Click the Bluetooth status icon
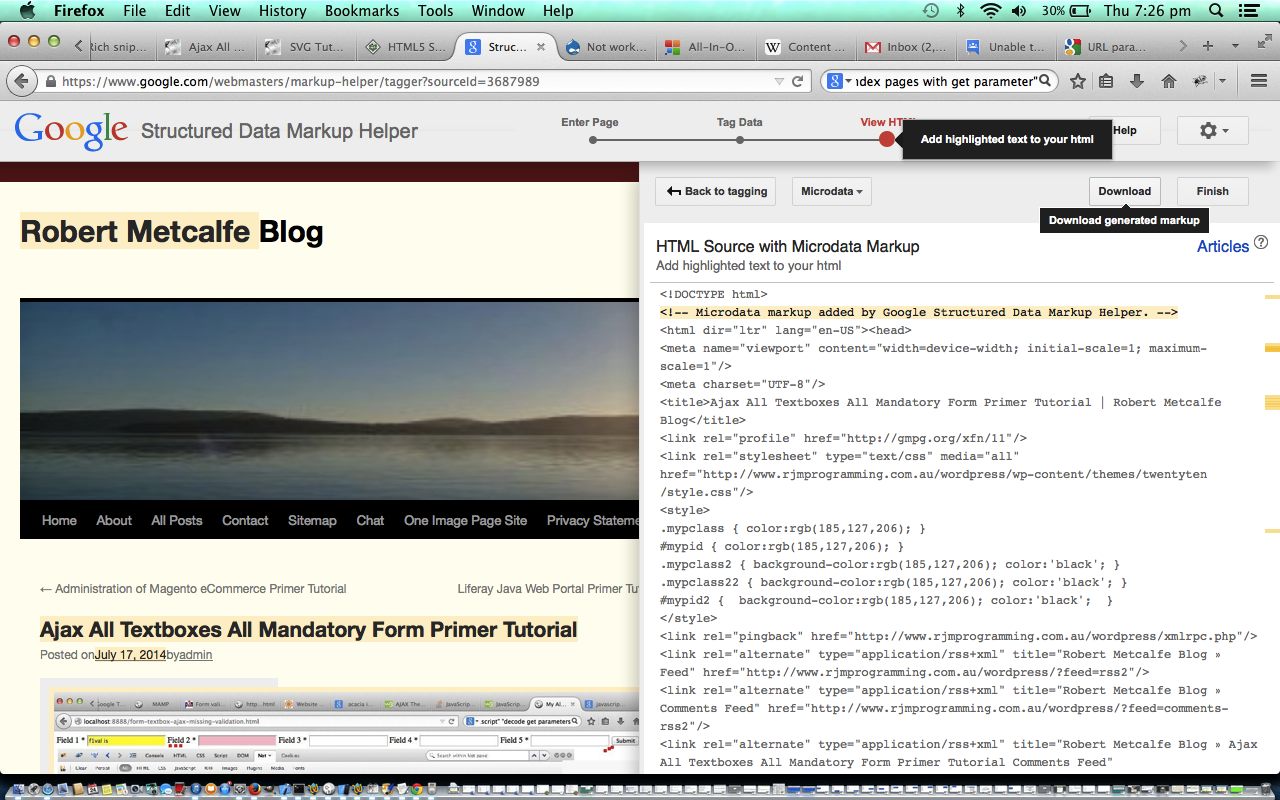 (x=960, y=11)
